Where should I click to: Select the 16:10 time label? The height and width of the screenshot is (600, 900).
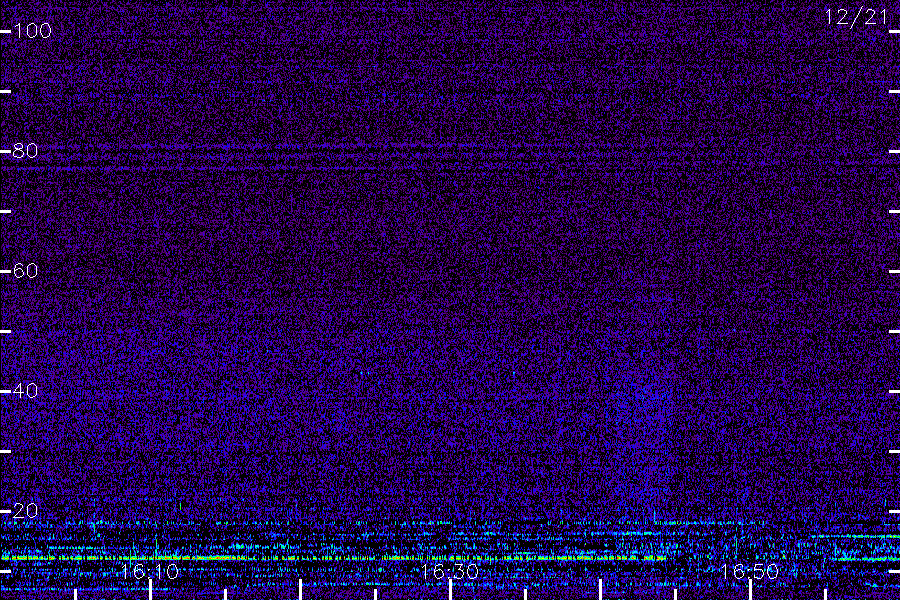click(x=150, y=571)
